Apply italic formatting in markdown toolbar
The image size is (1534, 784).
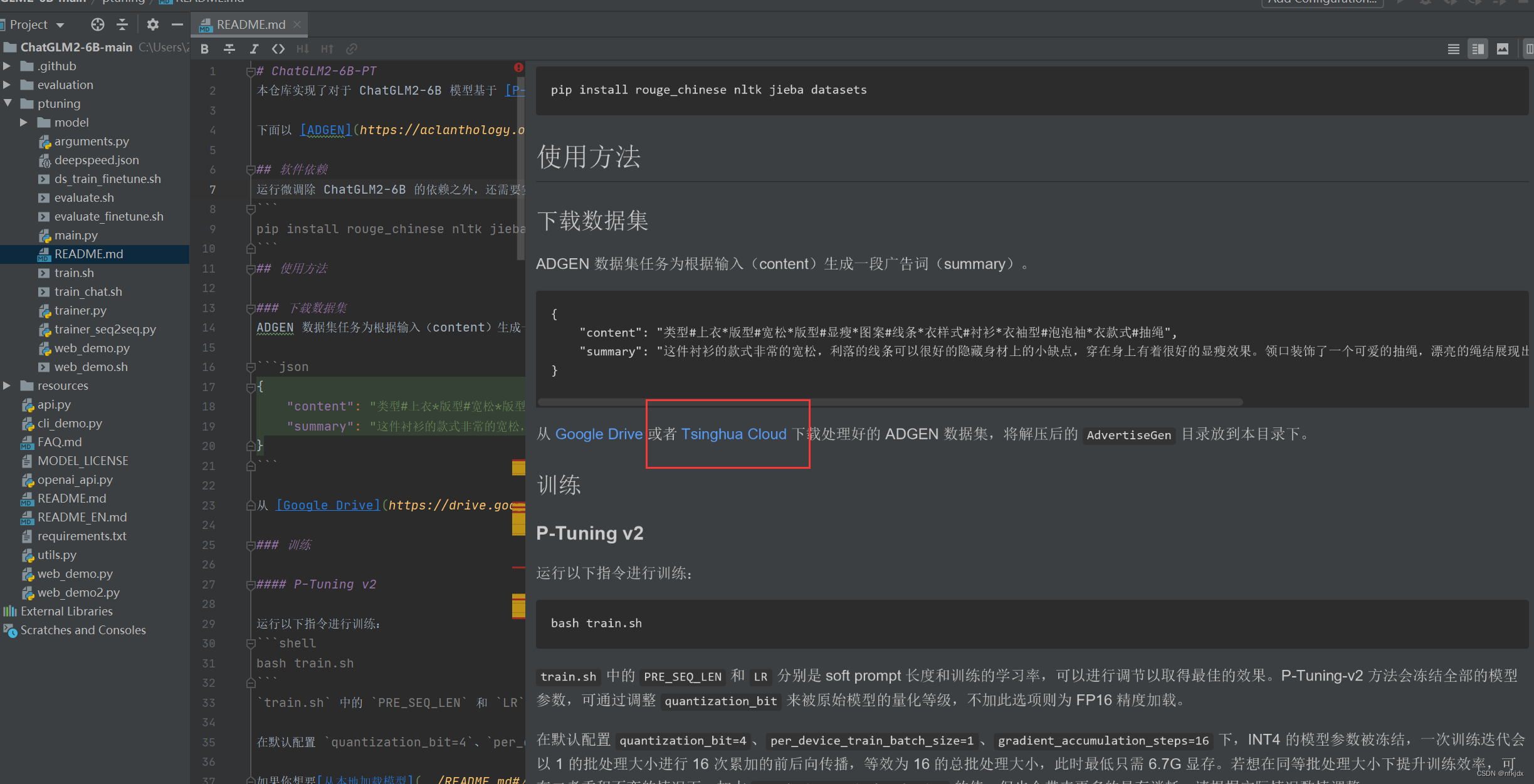tap(254, 49)
